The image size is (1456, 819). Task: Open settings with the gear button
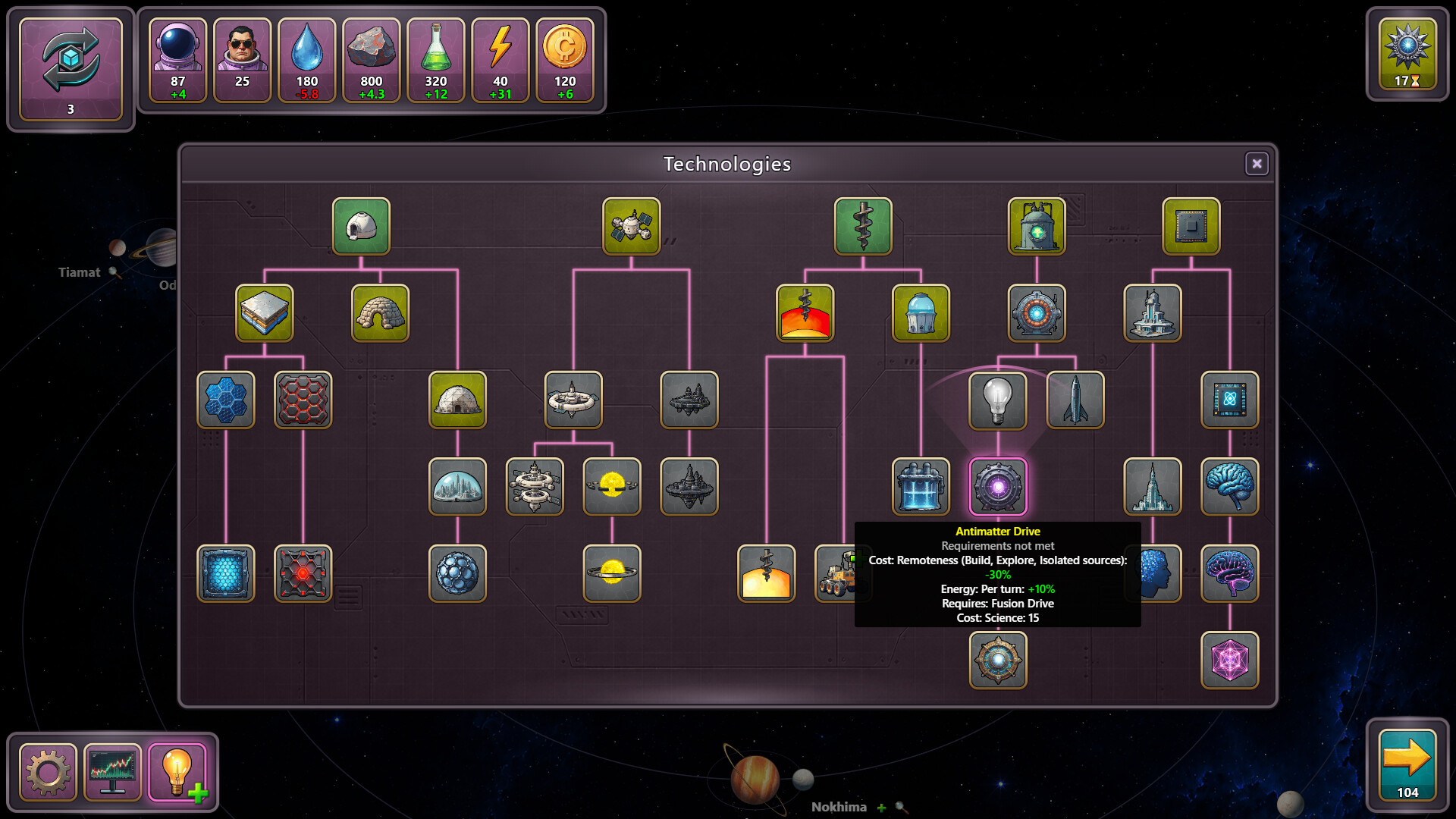[49, 773]
